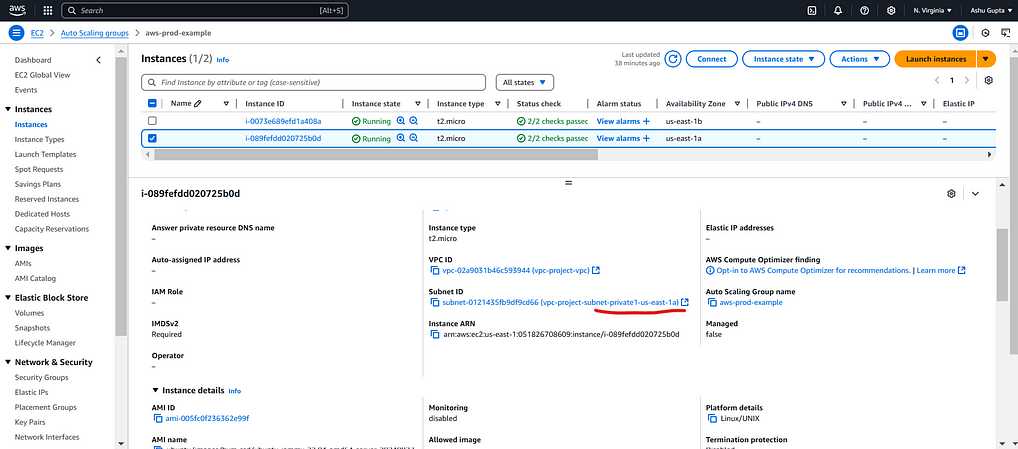1018x449 pixels.
Task: Open details panel settings gear
Action: tap(951, 193)
